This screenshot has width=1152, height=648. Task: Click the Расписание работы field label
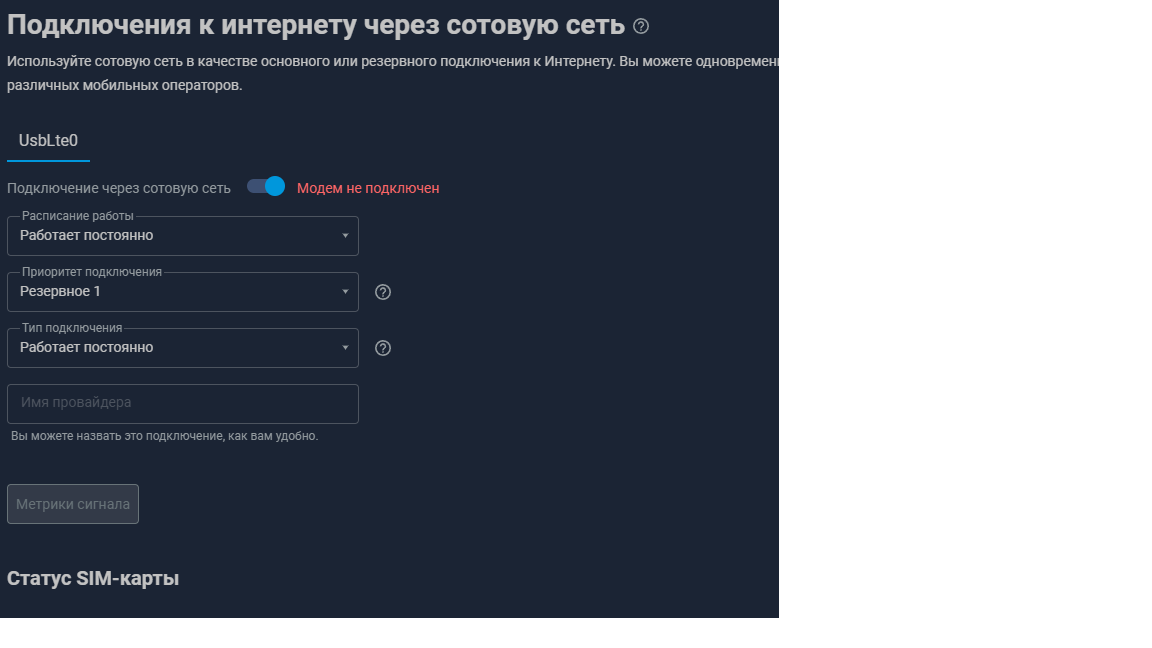(x=78, y=216)
